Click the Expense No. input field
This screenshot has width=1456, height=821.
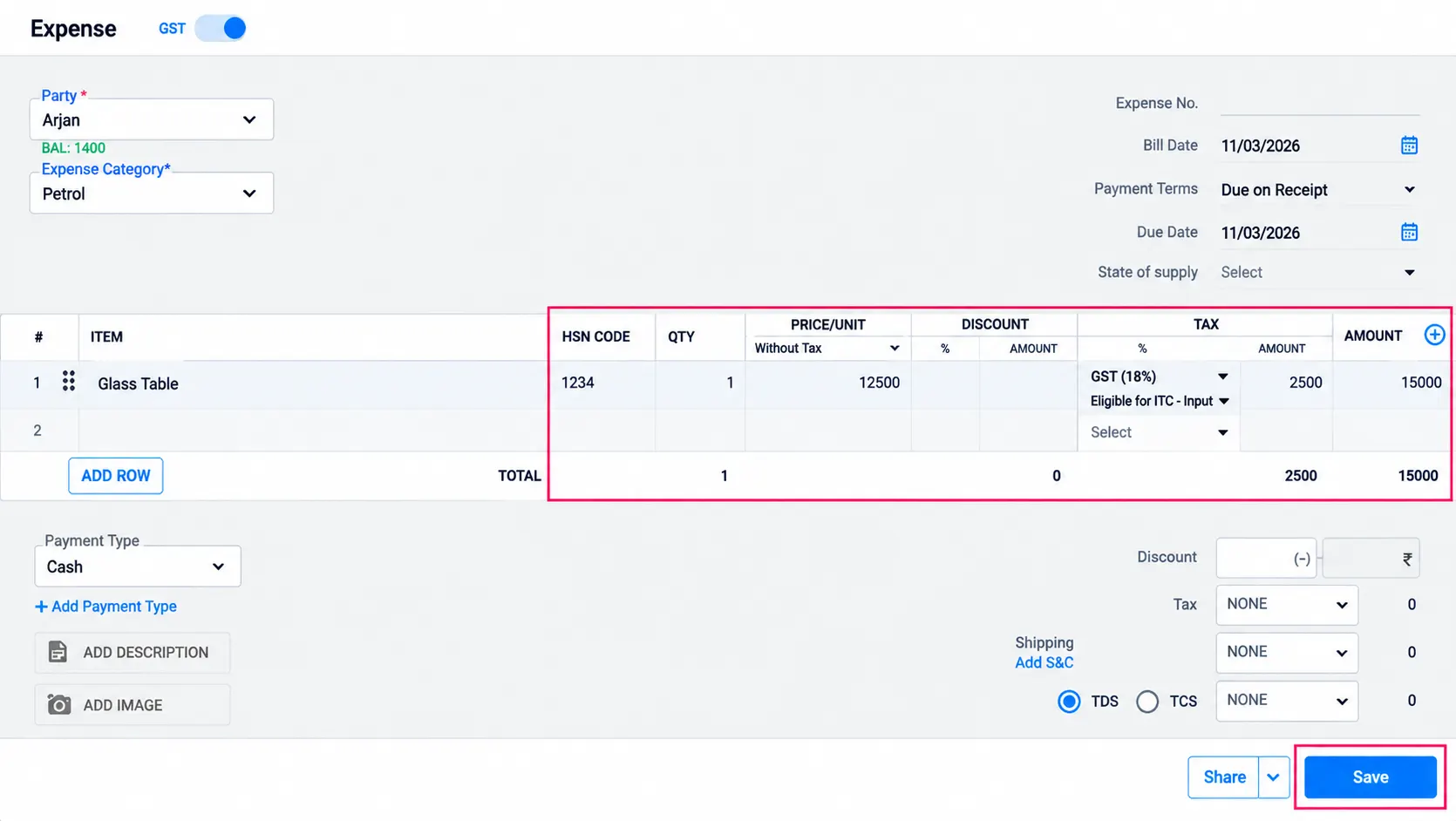coord(1320,103)
